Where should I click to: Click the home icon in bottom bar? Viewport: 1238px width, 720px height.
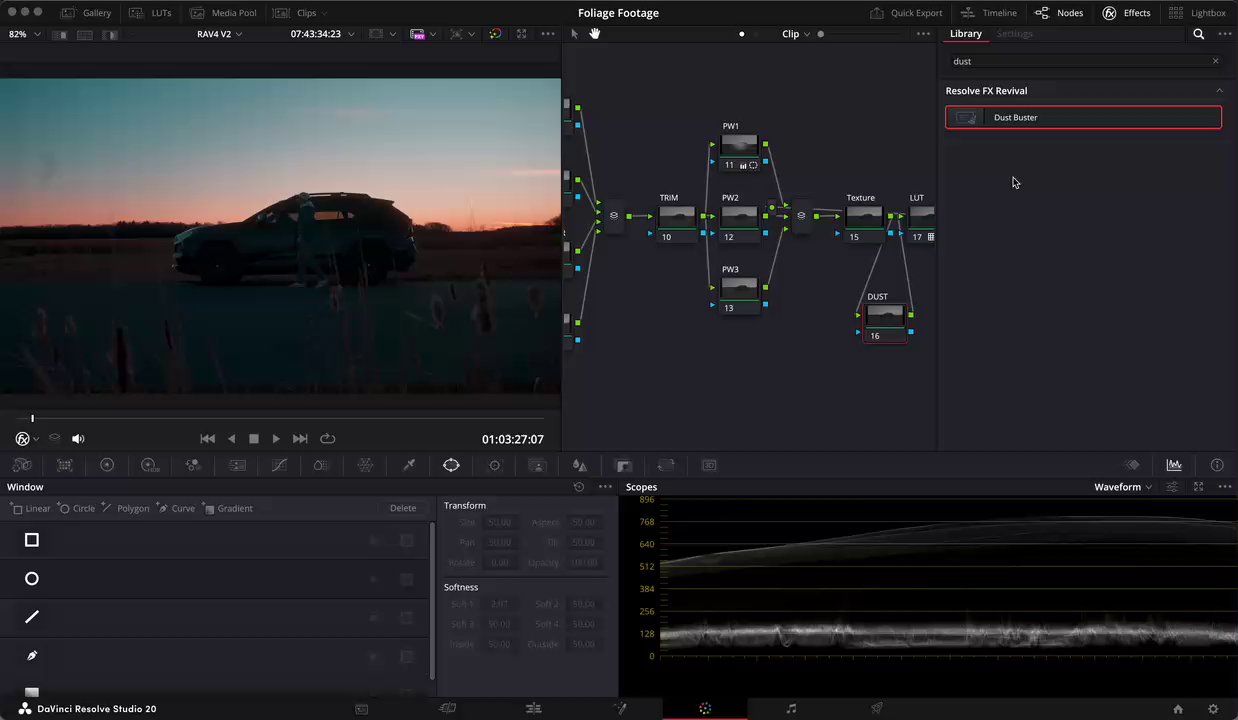[1178, 709]
